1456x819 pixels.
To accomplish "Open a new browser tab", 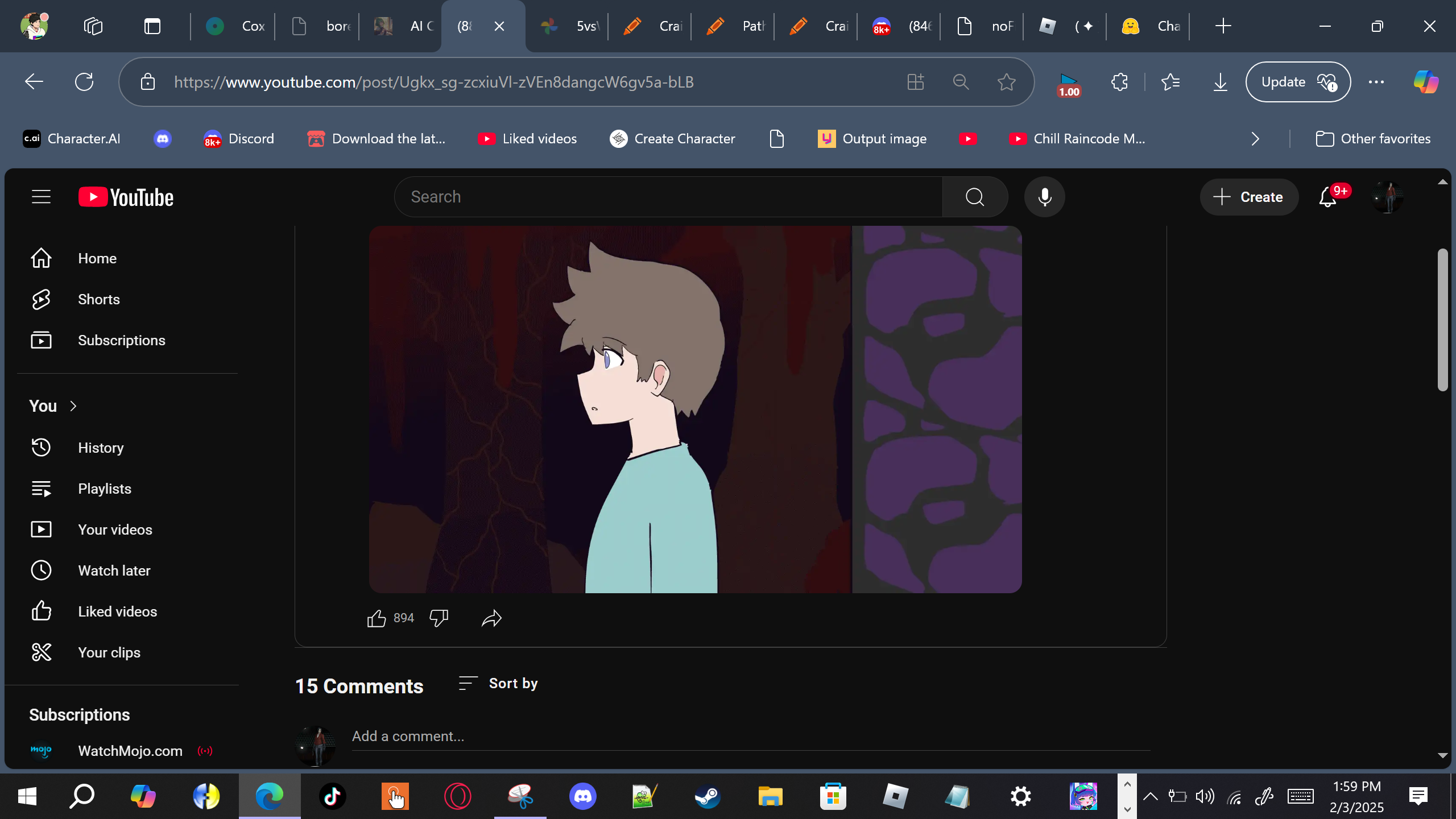I will click(1223, 26).
